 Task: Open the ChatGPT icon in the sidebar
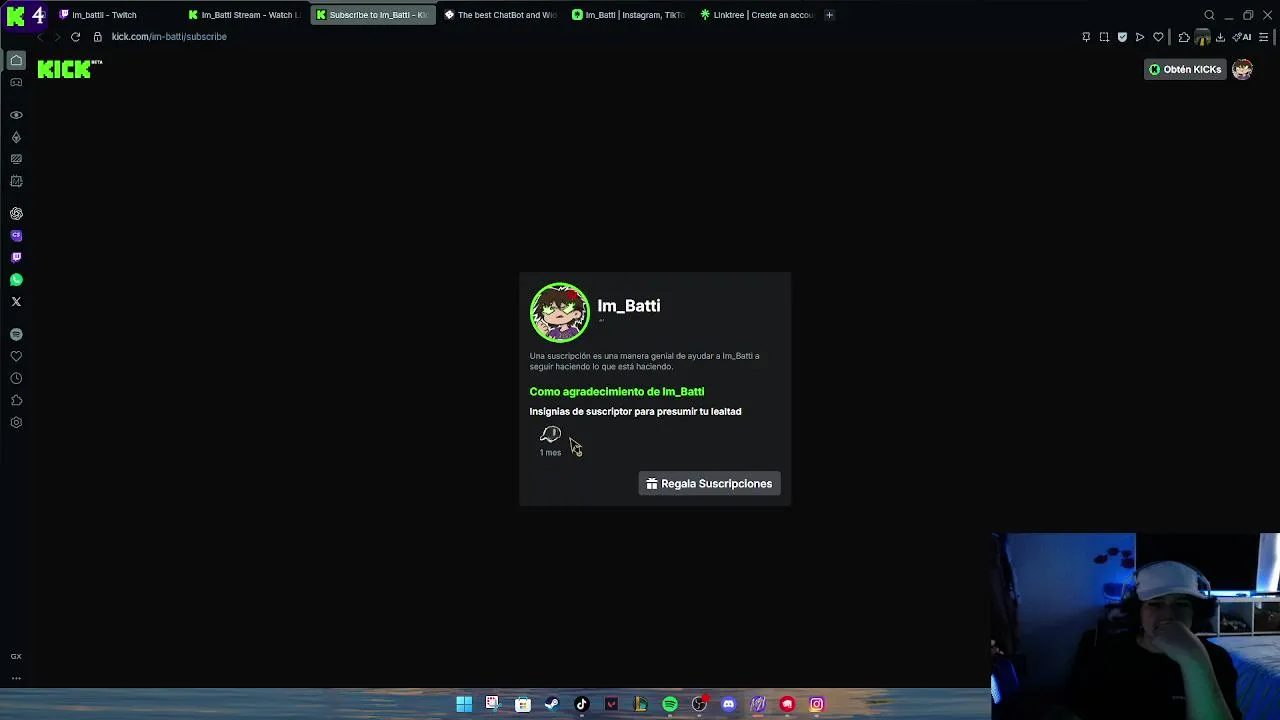[16, 214]
